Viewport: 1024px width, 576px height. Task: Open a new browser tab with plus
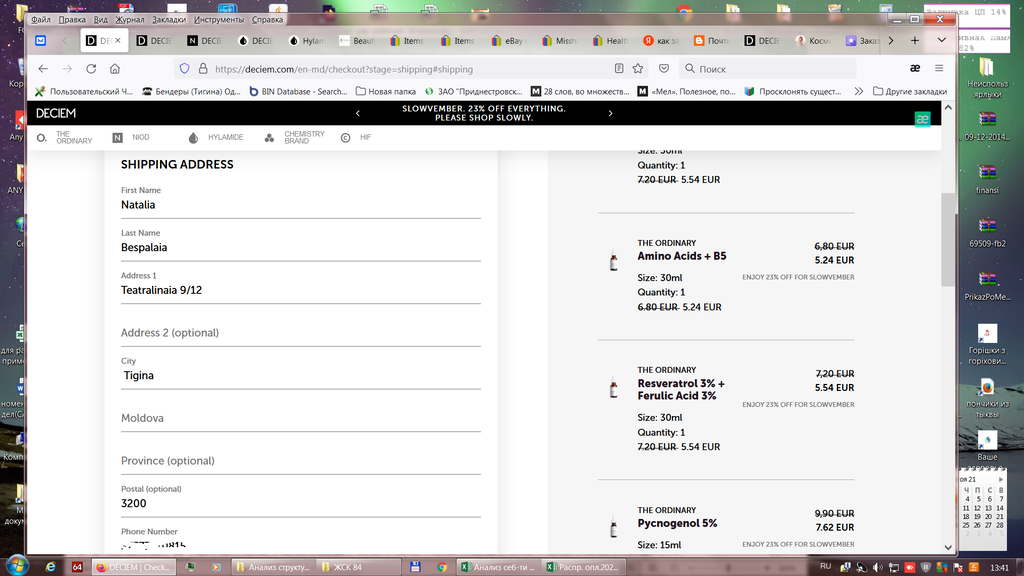[x=914, y=41]
